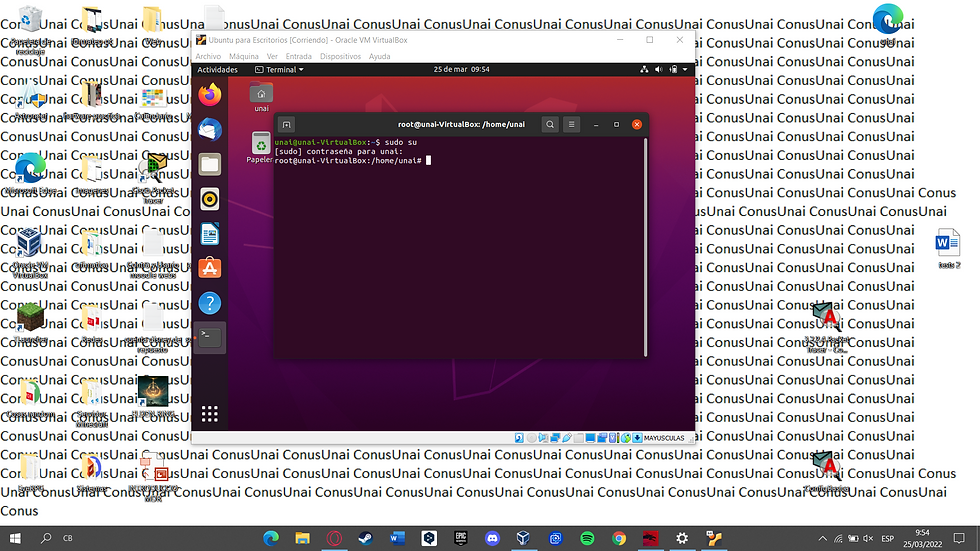Open ESP language selector in Windows tray
The height and width of the screenshot is (551, 980).
click(x=887, y=539)
